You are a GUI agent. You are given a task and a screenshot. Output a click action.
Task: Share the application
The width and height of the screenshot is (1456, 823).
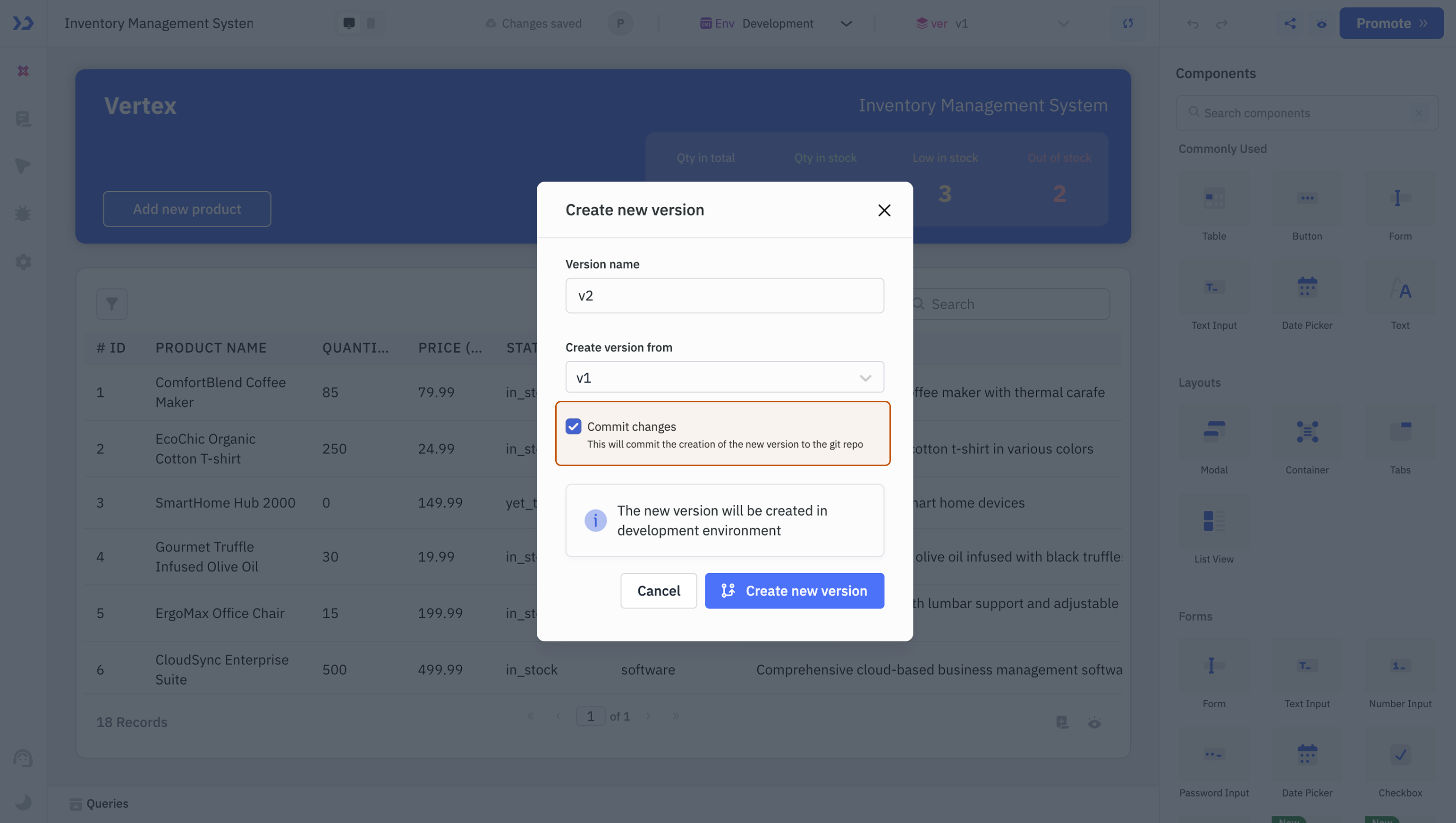tap(1290, 23)
